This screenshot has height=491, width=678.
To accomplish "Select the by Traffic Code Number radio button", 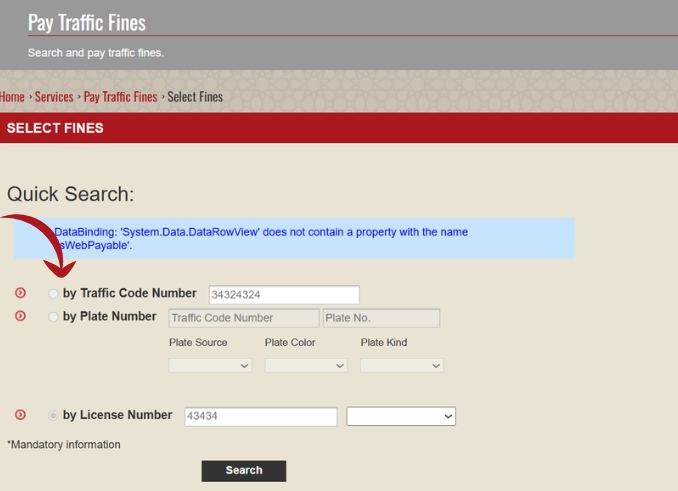I will [x=54, y=294].
